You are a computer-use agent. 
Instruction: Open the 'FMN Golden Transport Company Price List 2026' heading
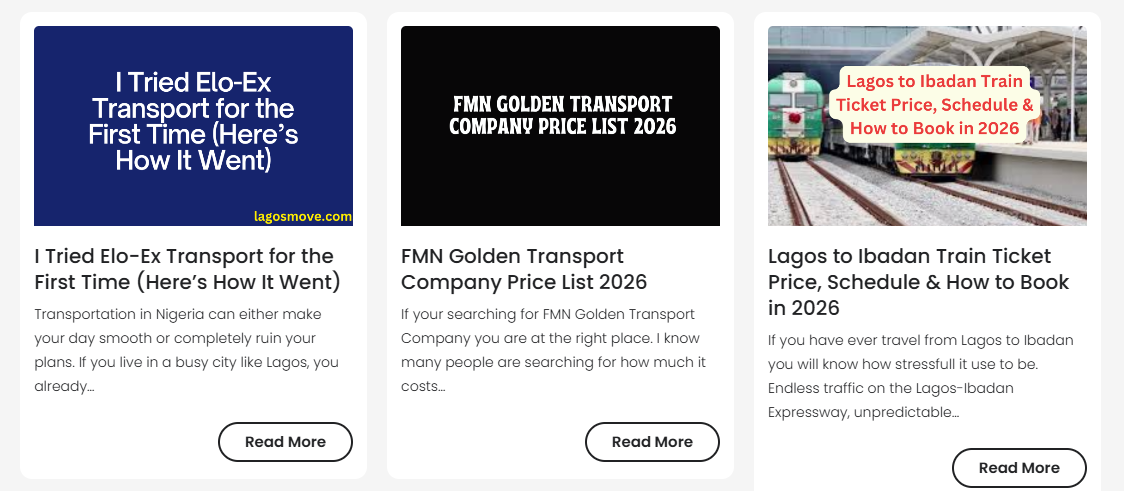524,269
